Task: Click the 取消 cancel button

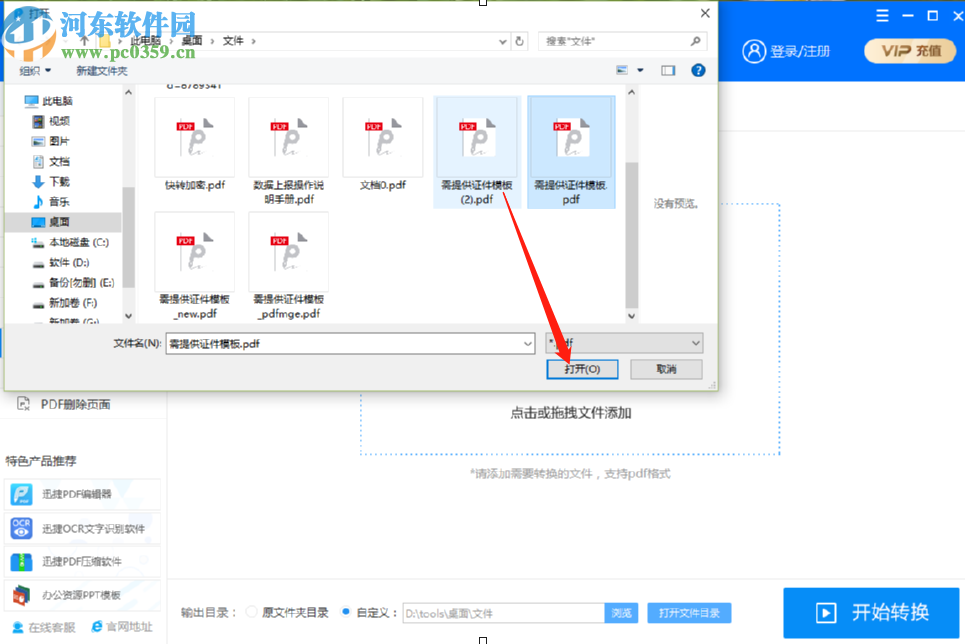Action: [667, 369]
